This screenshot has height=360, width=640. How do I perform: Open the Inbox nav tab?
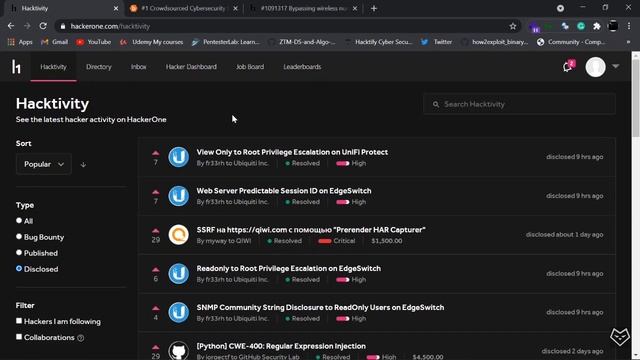139,67
